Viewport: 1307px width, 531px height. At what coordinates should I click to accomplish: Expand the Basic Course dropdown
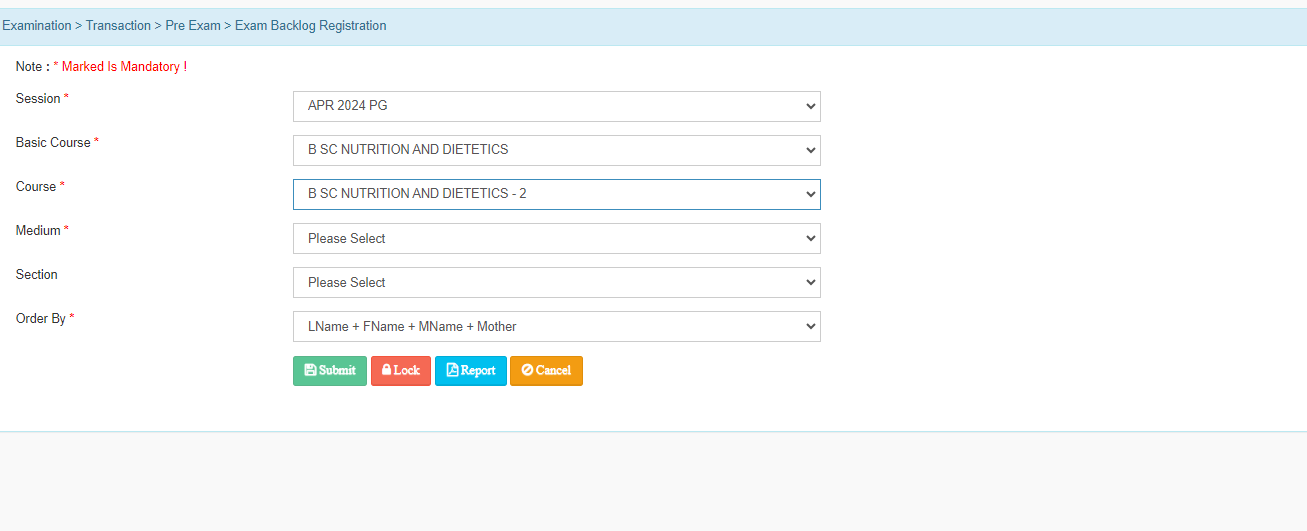tap(556, 150)
